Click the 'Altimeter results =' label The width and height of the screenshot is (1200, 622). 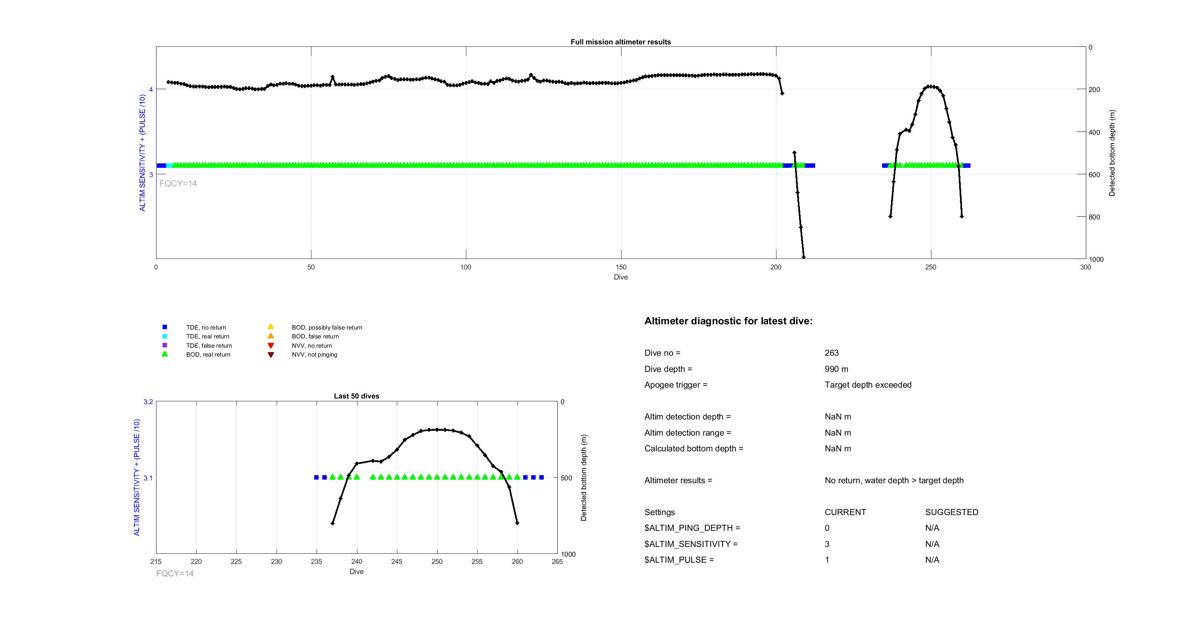click(x=679, y=481)
